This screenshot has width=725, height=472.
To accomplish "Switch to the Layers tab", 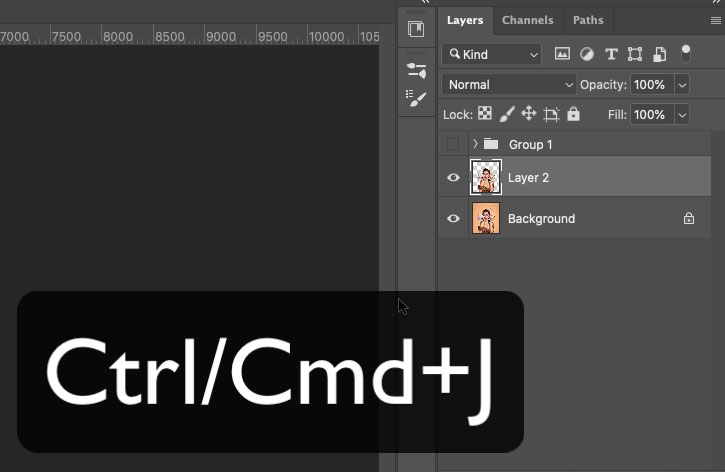I will coord(465,20).
